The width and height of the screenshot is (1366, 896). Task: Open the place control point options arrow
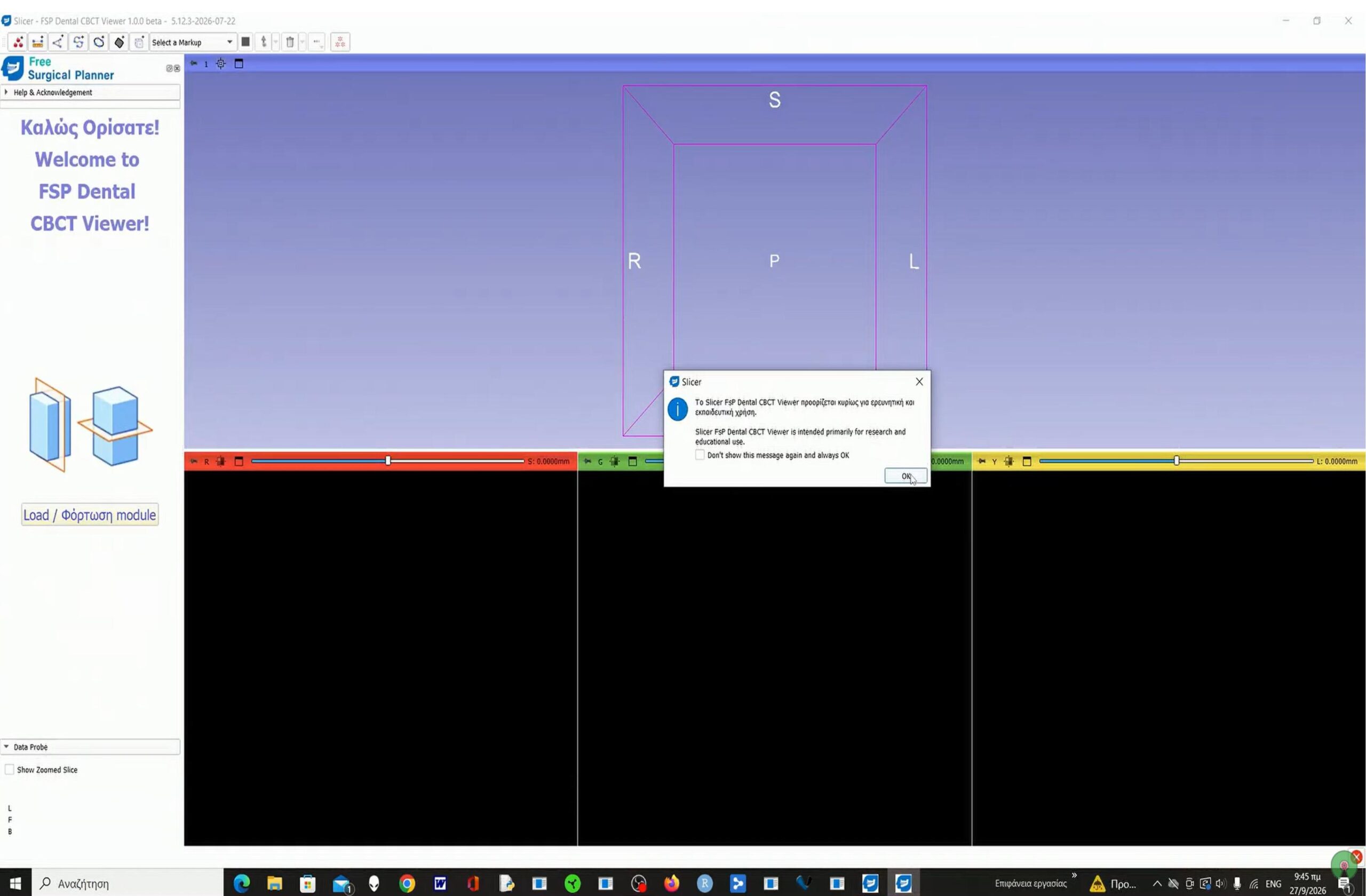pos(275,42)
